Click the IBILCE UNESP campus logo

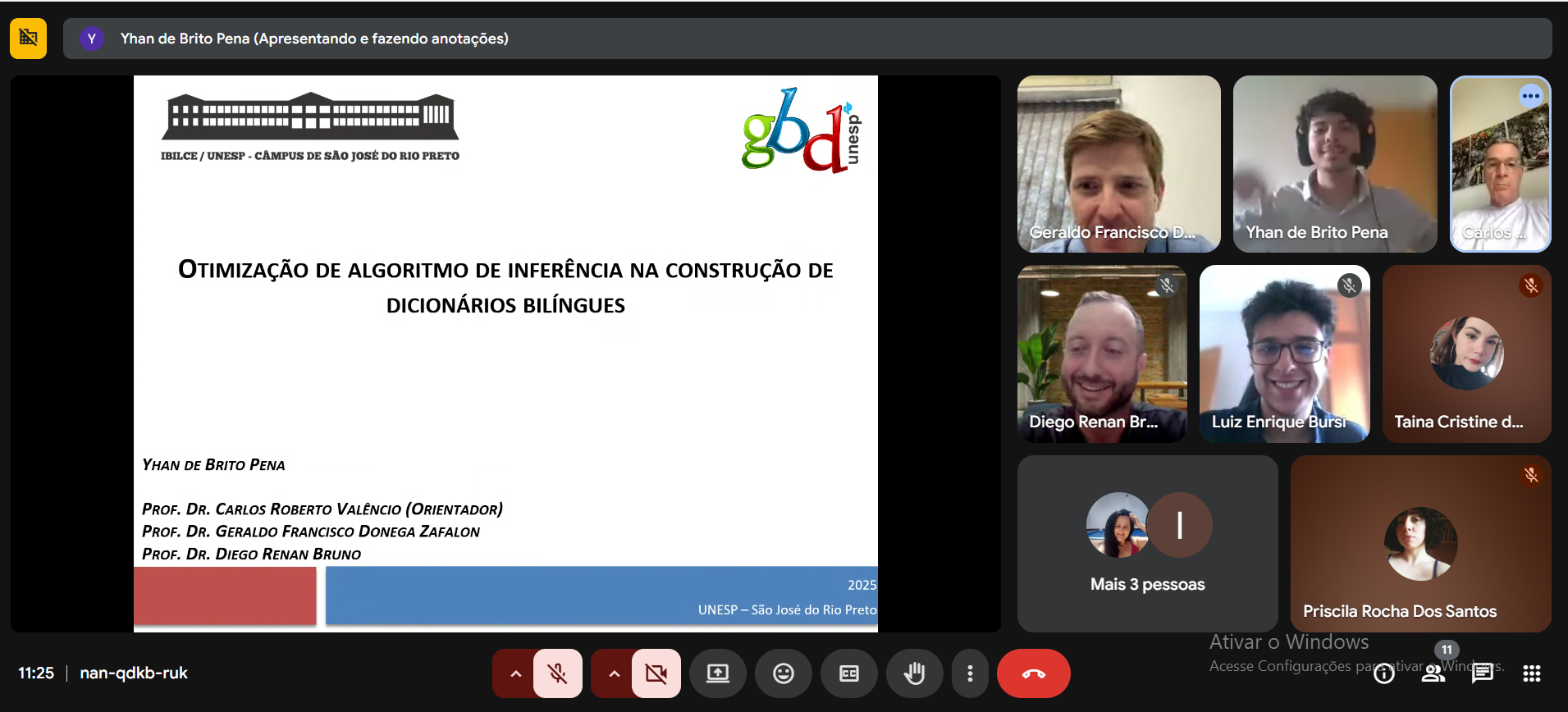[310, 127]
